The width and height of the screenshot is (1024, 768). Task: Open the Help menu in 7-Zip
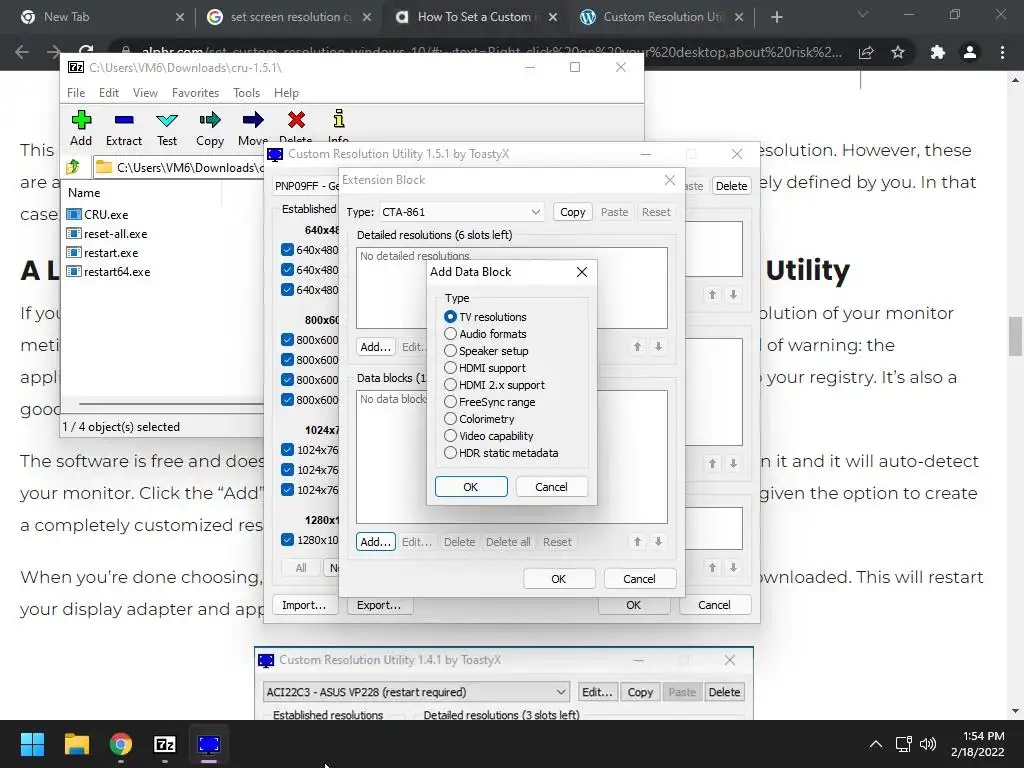[x=286, y=93]
